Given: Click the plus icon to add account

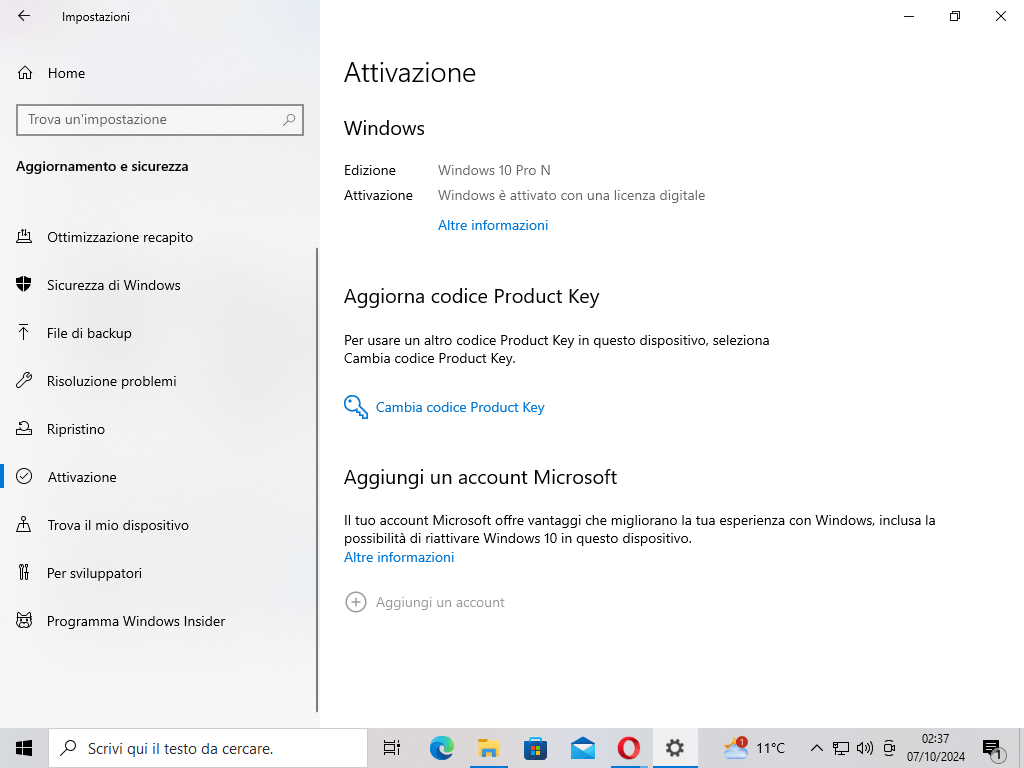Looking at the screenshot, I should [356, 602].
